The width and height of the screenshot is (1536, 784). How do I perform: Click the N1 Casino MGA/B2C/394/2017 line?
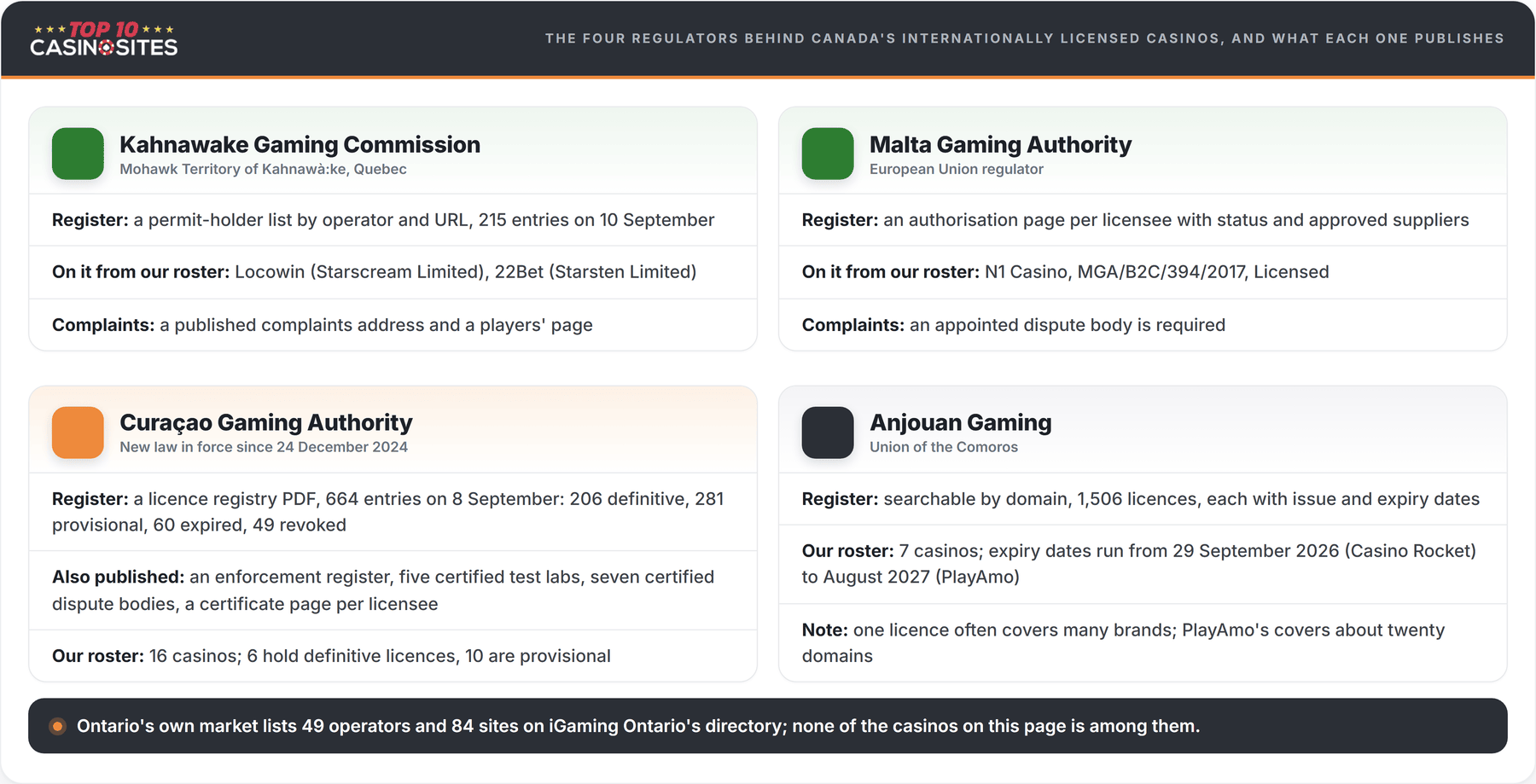click(x=1065, y=272)
